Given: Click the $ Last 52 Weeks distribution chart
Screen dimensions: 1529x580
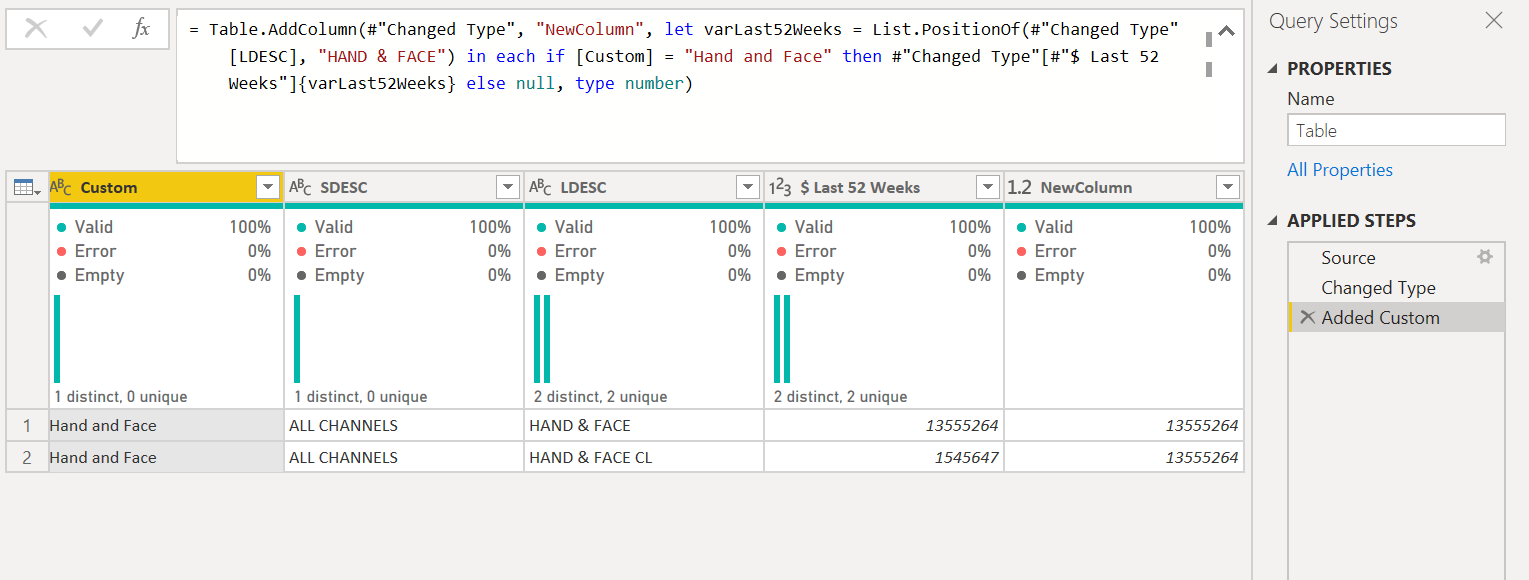Looking at the screenshot, I should point(782,339).
